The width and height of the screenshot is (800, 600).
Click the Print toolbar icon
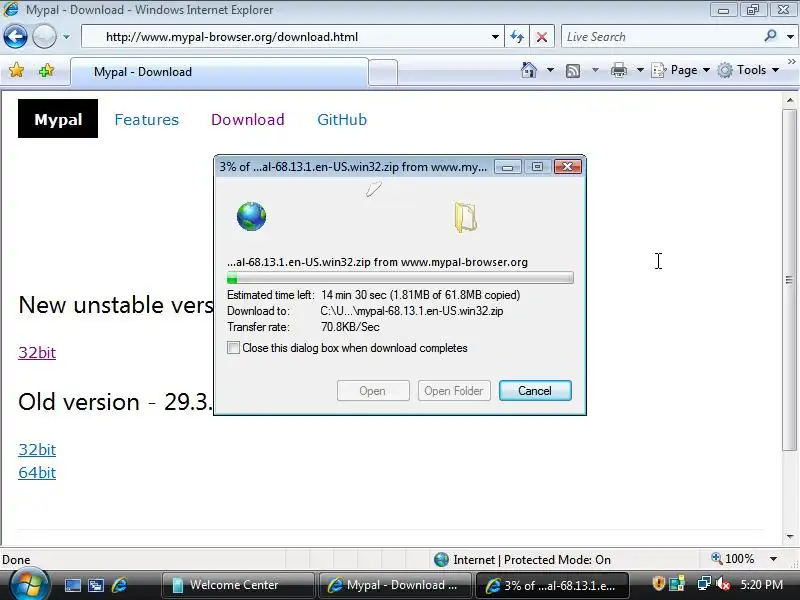pos(619,70)
